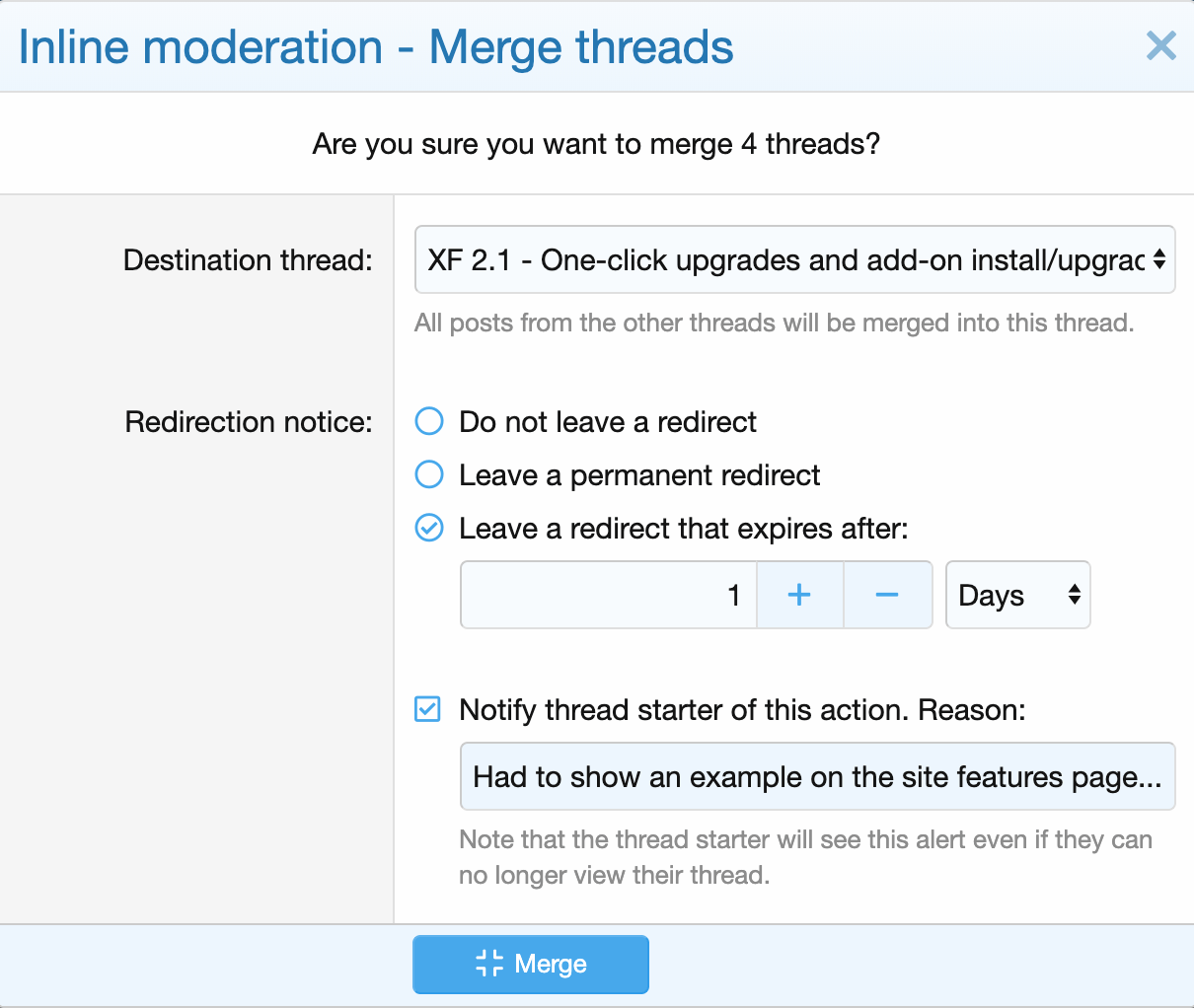Screen dimensions: 1194x1008
Task: Click the "Inline moderation - Merge threads" title
Action: [x=376, y=47]
